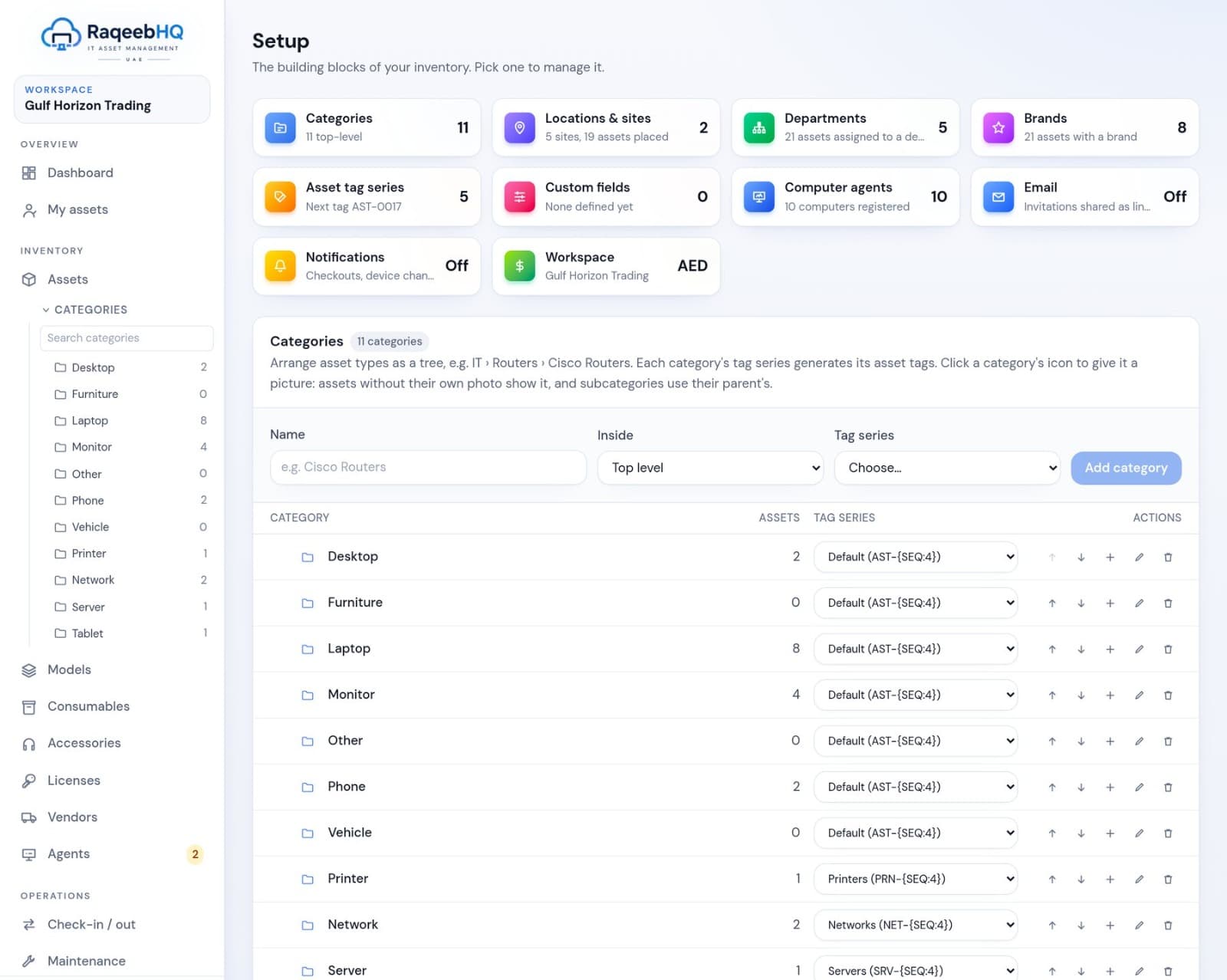Click the Search categories field
The height and width of the screenshot is (980, 1227).
(127, 338)
